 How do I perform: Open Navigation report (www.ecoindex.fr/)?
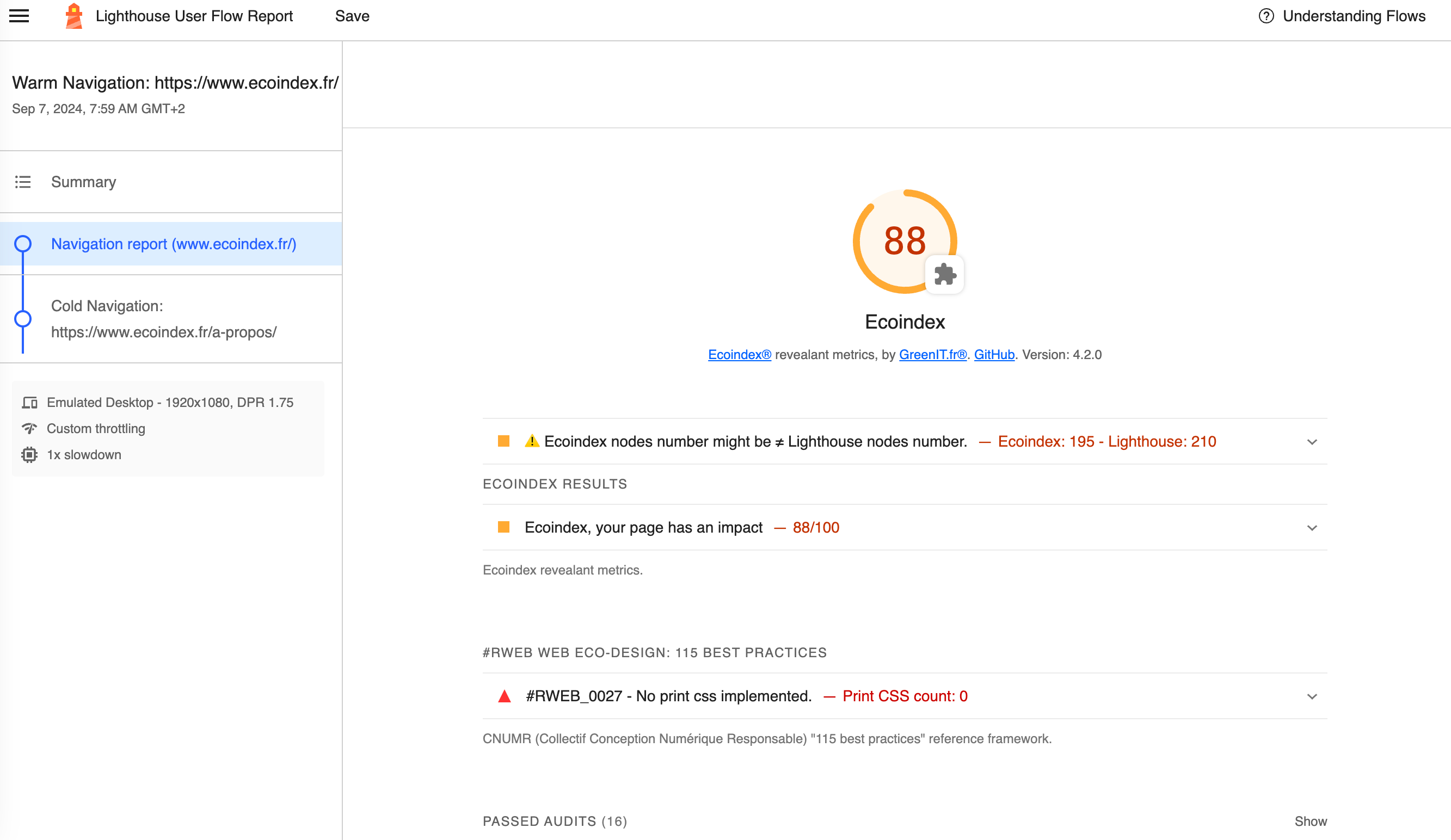pyautogui.click(x=171, y=244)
